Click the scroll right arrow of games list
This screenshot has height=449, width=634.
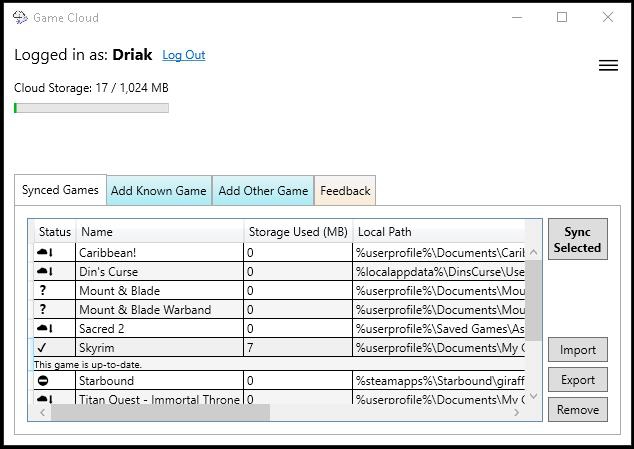pos(516,413)
